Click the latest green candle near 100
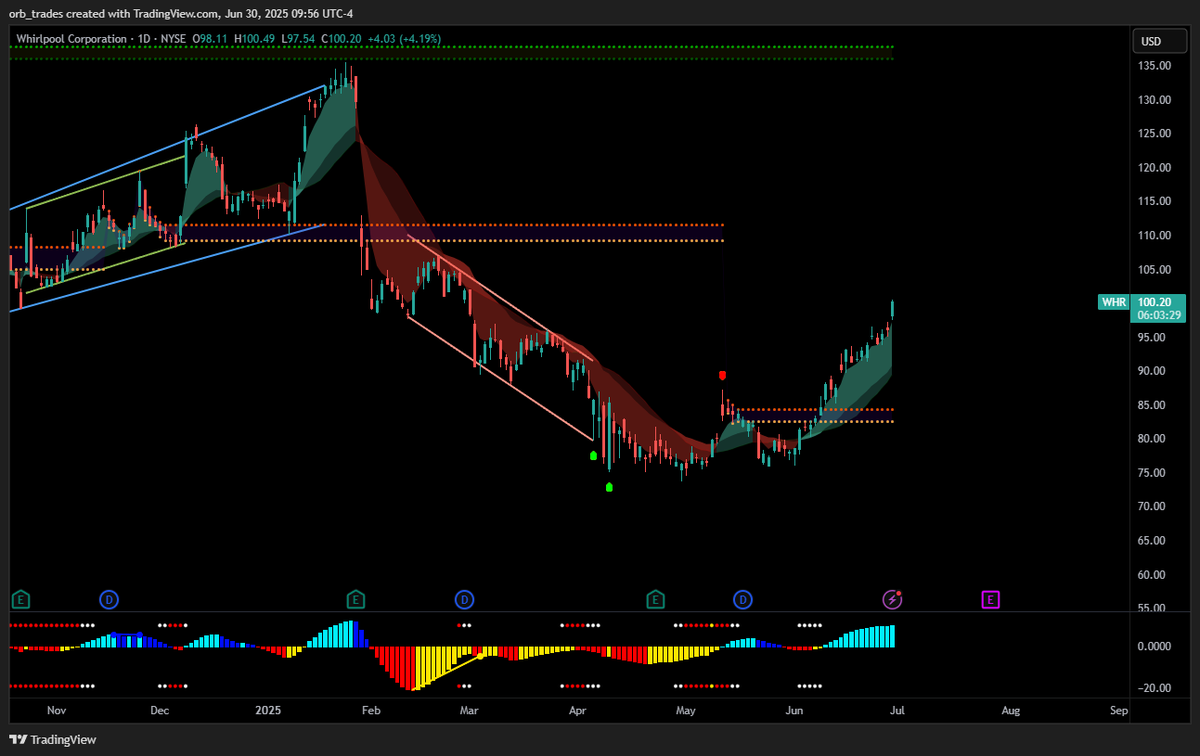This screenshot has width=1200, height=756. click(x=892, y=309)
